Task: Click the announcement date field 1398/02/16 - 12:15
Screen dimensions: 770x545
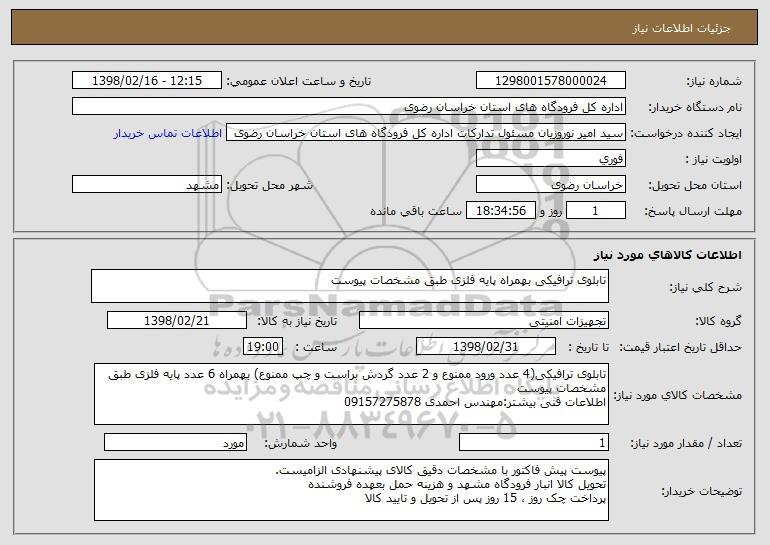Action: 147,80
